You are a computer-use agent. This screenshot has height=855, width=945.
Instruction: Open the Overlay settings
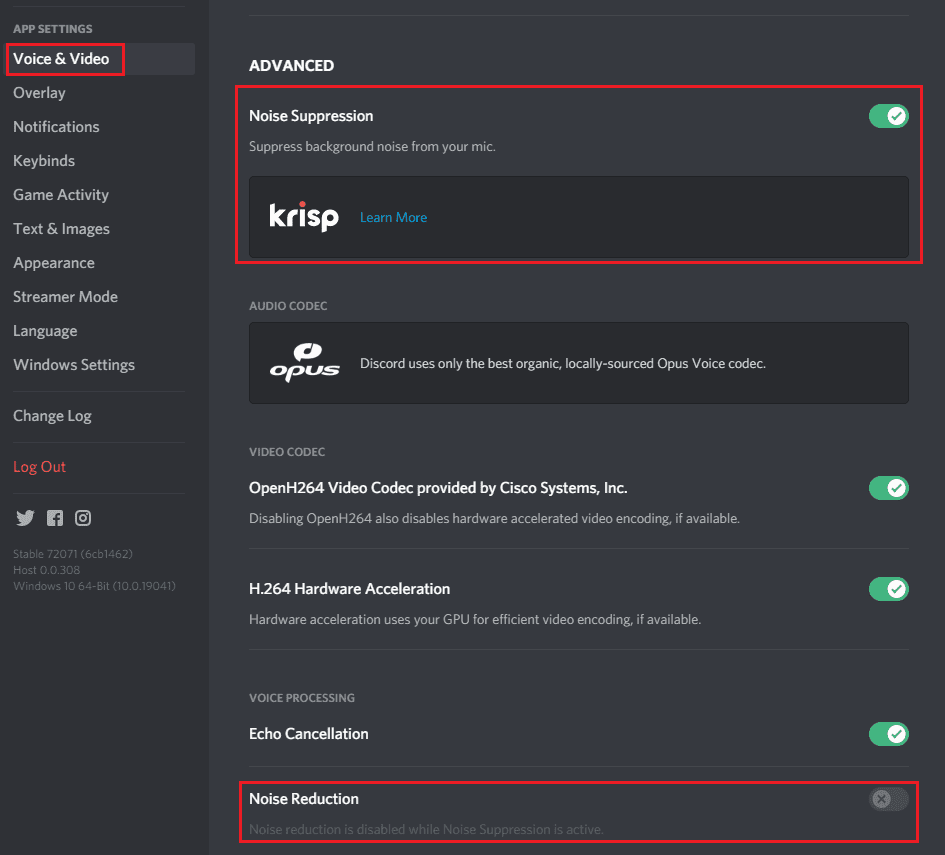click(x=39, y=92)
